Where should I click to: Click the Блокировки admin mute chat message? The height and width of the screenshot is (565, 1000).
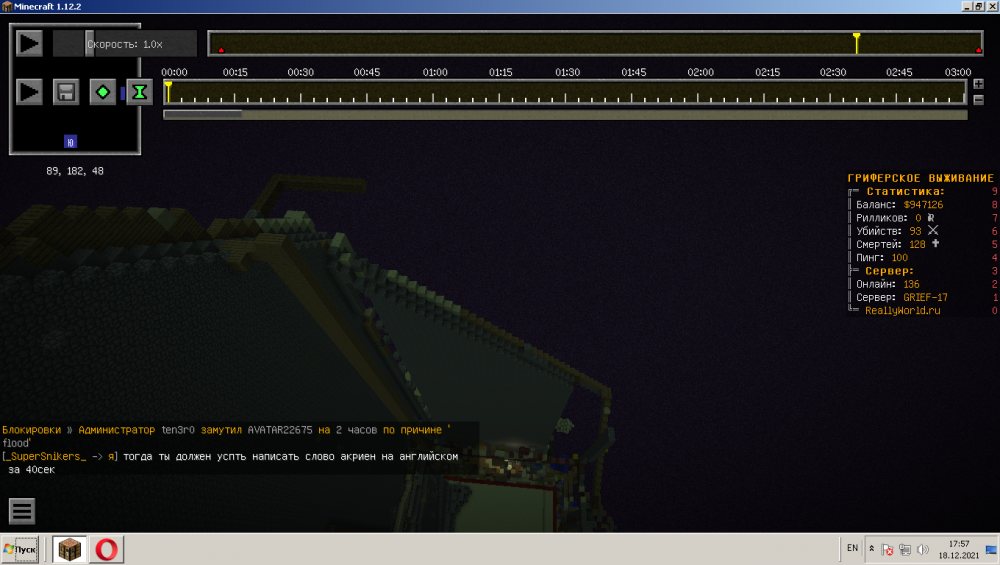coord(226,436)
